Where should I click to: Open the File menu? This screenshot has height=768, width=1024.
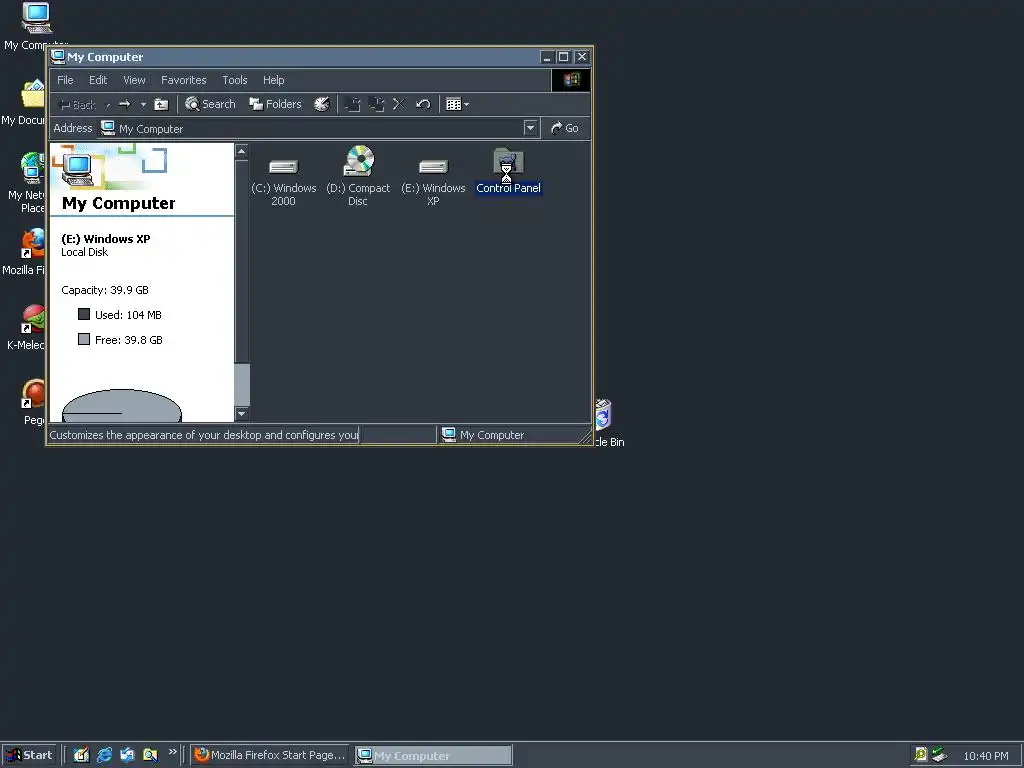65,80
